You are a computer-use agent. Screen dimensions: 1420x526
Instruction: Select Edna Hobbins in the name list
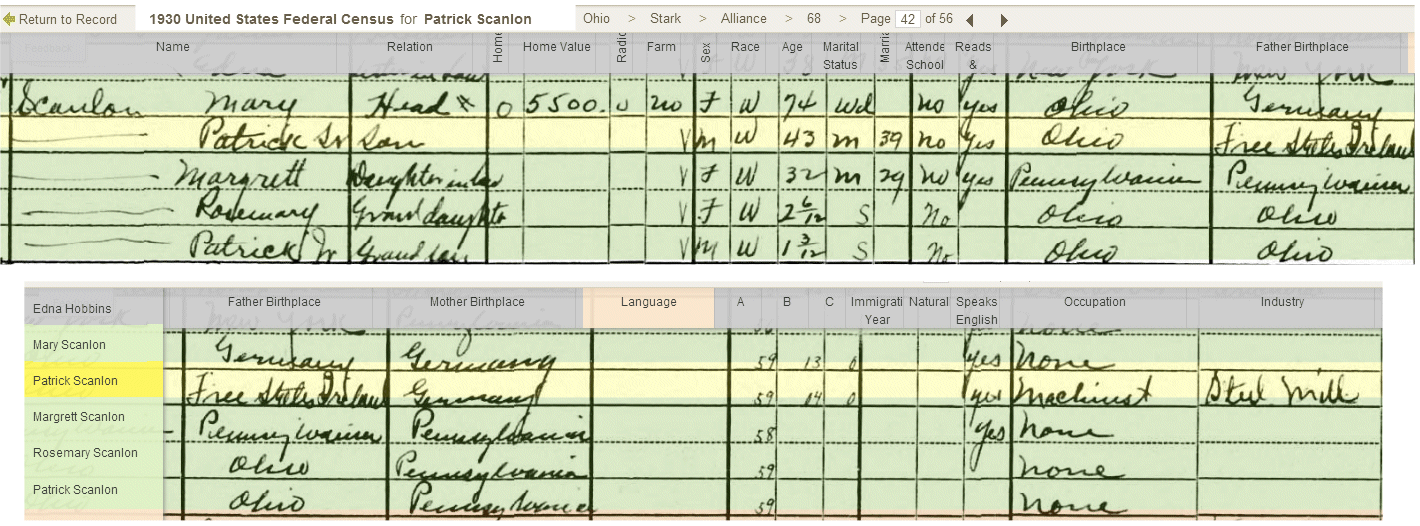(71, 308)
